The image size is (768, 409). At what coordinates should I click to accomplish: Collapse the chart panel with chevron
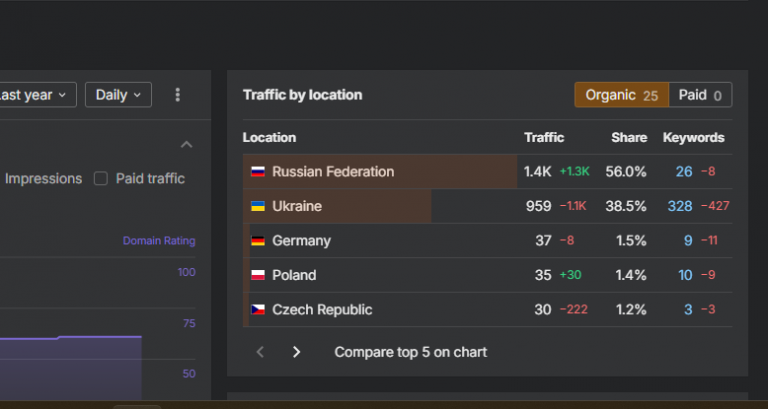[x=186, y=145]
